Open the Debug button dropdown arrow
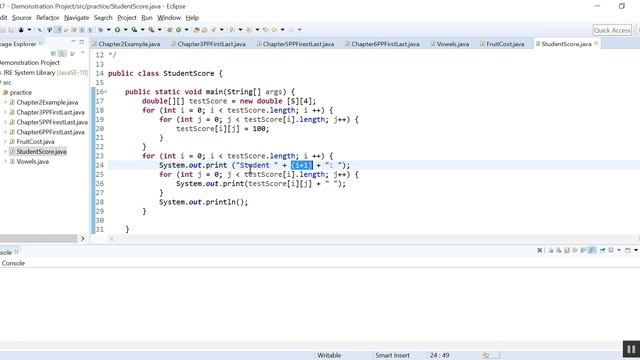The image size is (640, 360). point(109,30)
